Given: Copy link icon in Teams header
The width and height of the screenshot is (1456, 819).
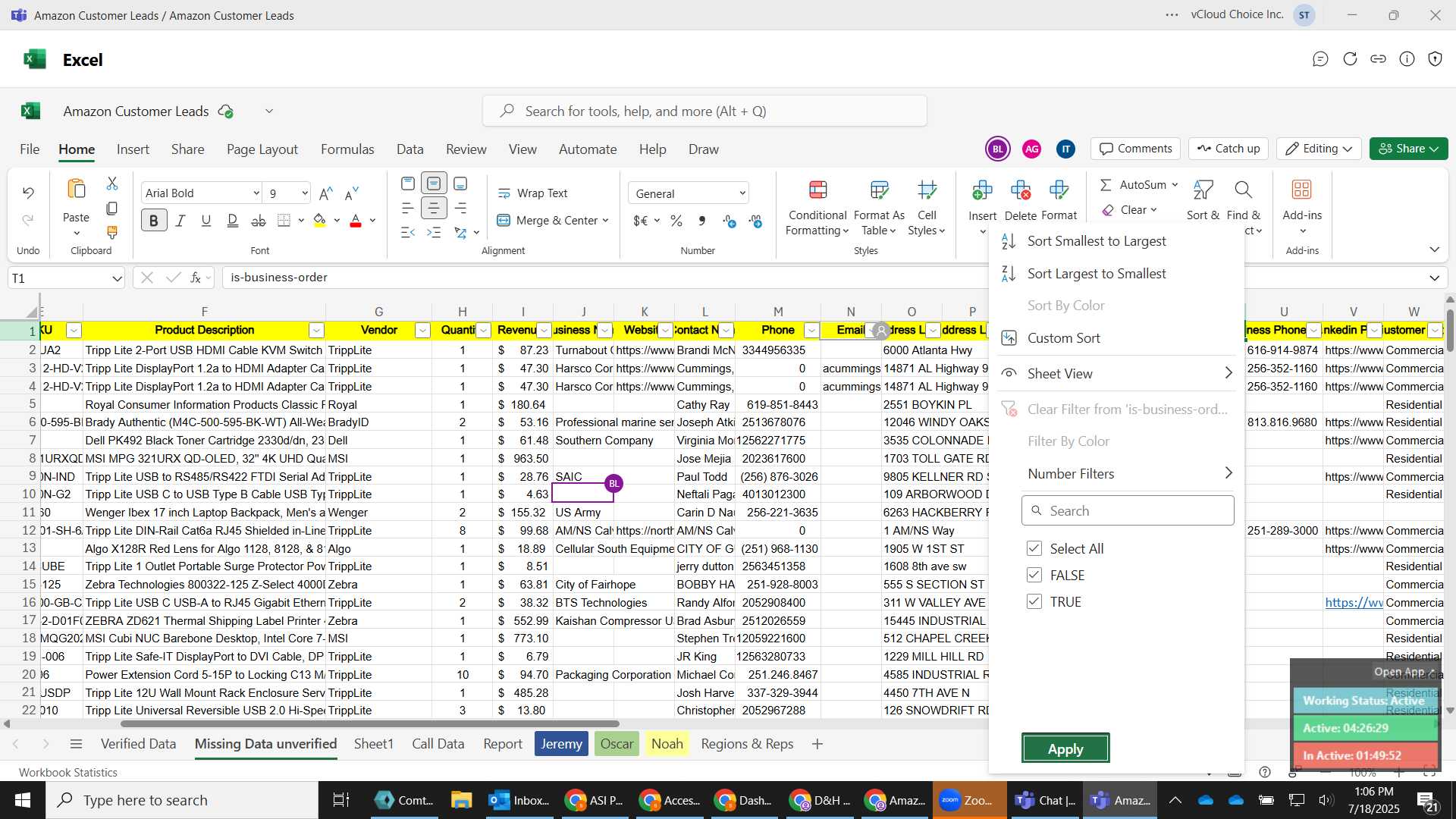Looking at the screenshot, I should (1378, 59).
